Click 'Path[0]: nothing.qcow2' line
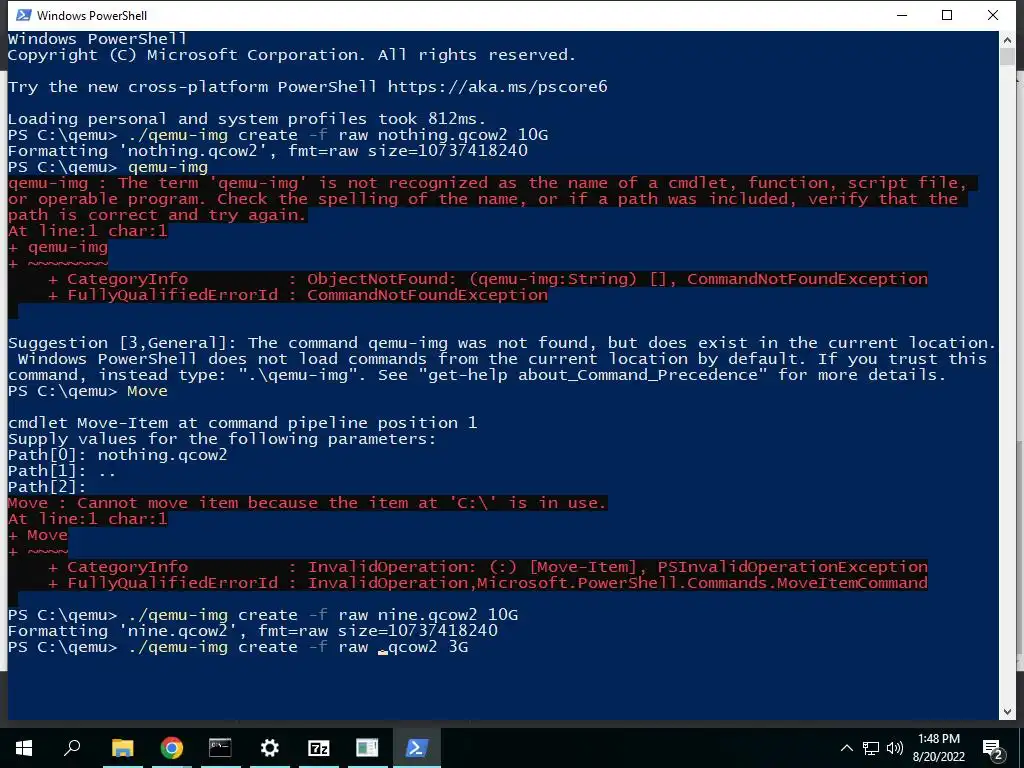The height and width of the screenshot is (768, 1024). (118, 455)
